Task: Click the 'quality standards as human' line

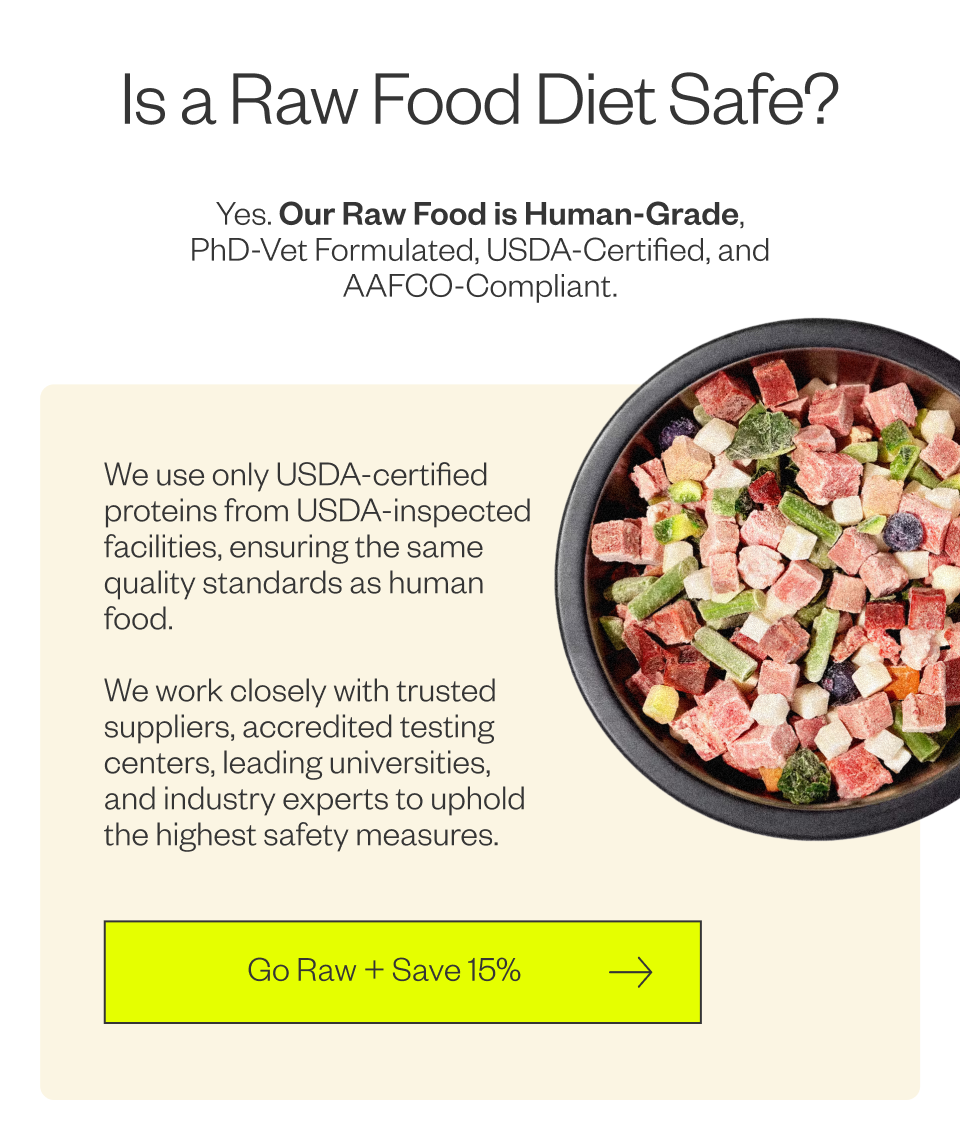Action: [x=293, y=583]
